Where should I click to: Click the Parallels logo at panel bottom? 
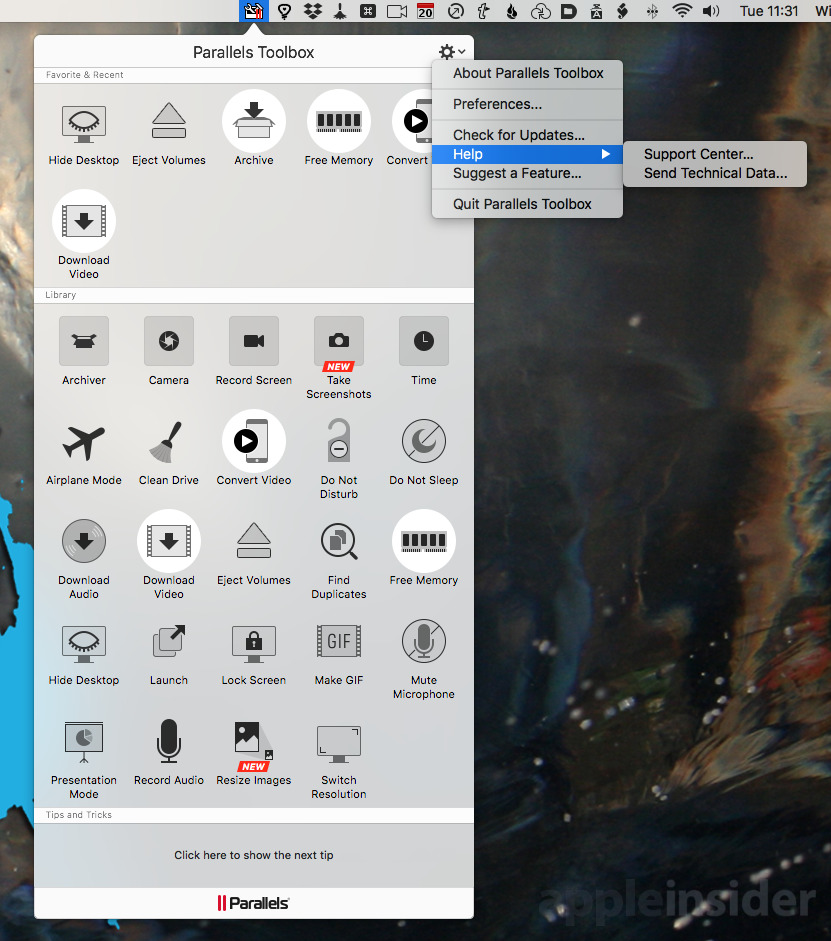(x=253, y=903)
